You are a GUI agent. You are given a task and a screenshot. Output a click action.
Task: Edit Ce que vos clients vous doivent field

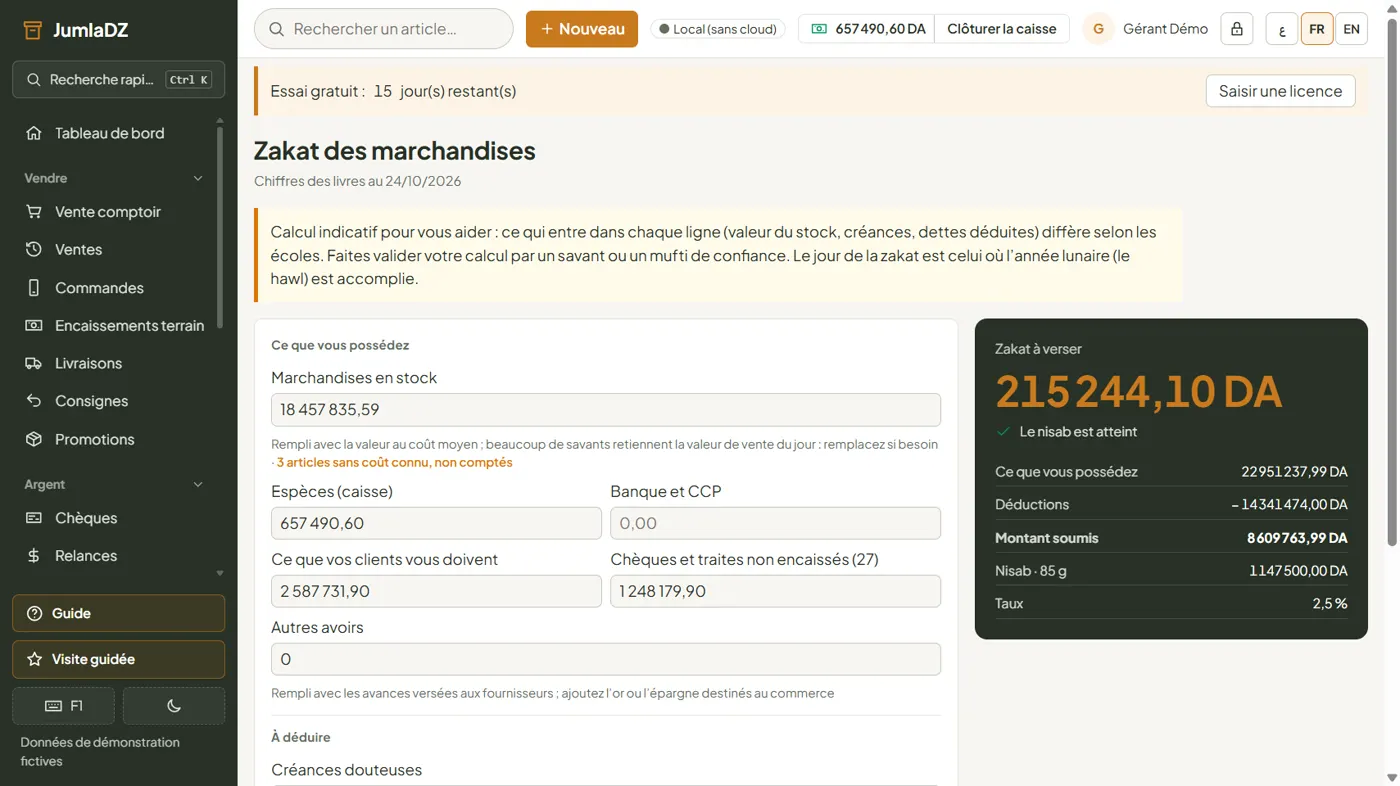[436, 591]
